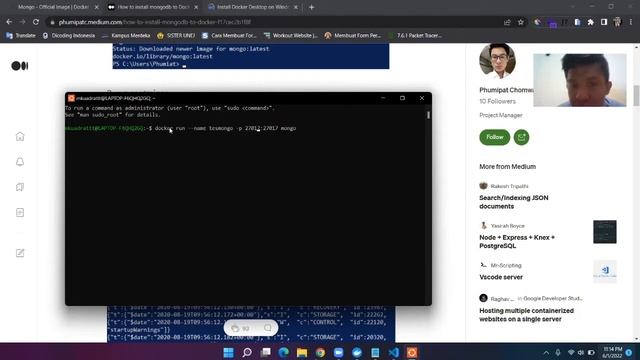
Task: Go back using the browser back arrow
Action: (x=9, y=22)
